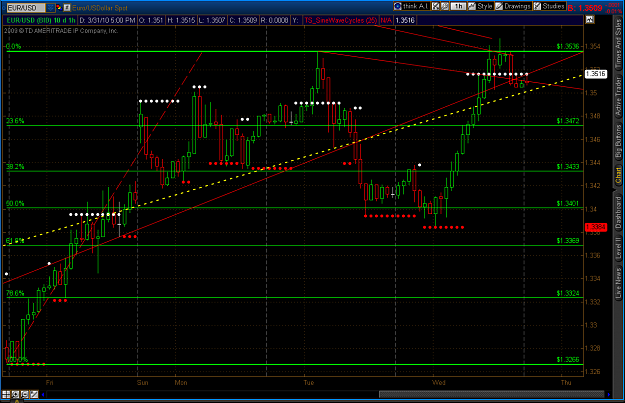This screenshot has height=403, width=625.
Task: Click the red 1.3384 price marker on axis
Action: [596, 227]
